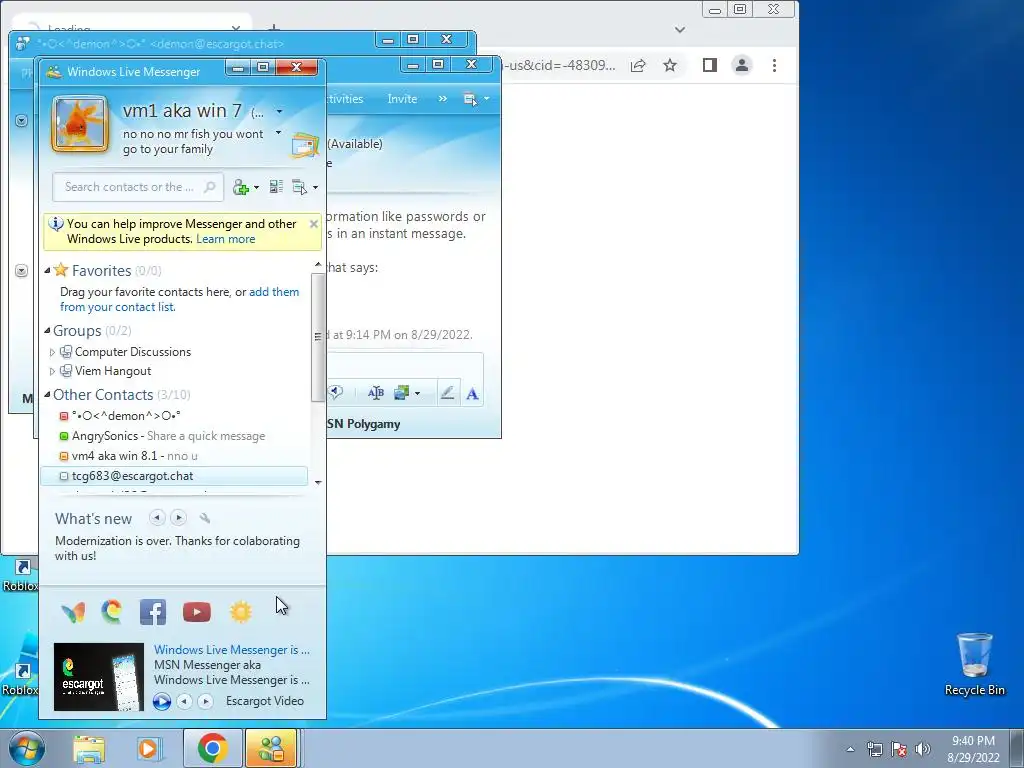The height and width of the screenshot is (768, 1024).
Task: Open backgrounds picker in conversation toolbar
Action: (x=402, y=393)
